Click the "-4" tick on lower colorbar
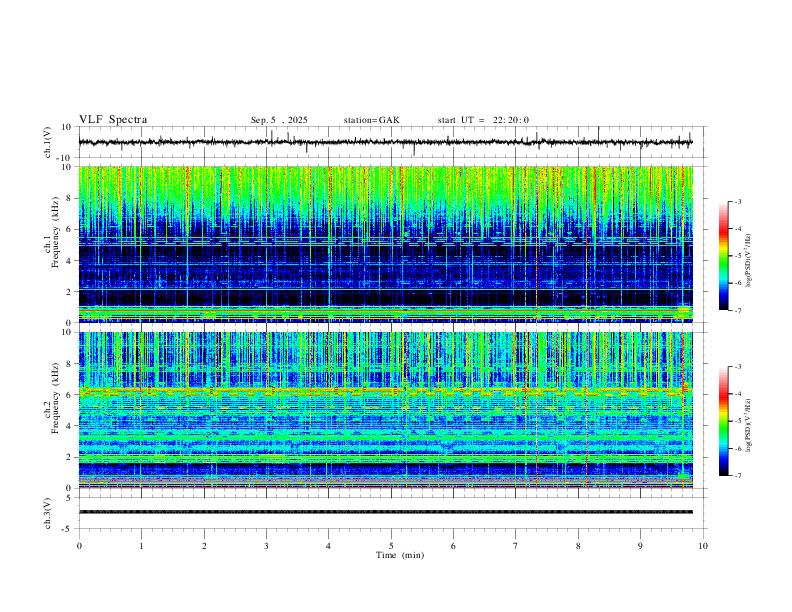Image resolution: width=792 pixels, height=612 pixels. (738, 394)
